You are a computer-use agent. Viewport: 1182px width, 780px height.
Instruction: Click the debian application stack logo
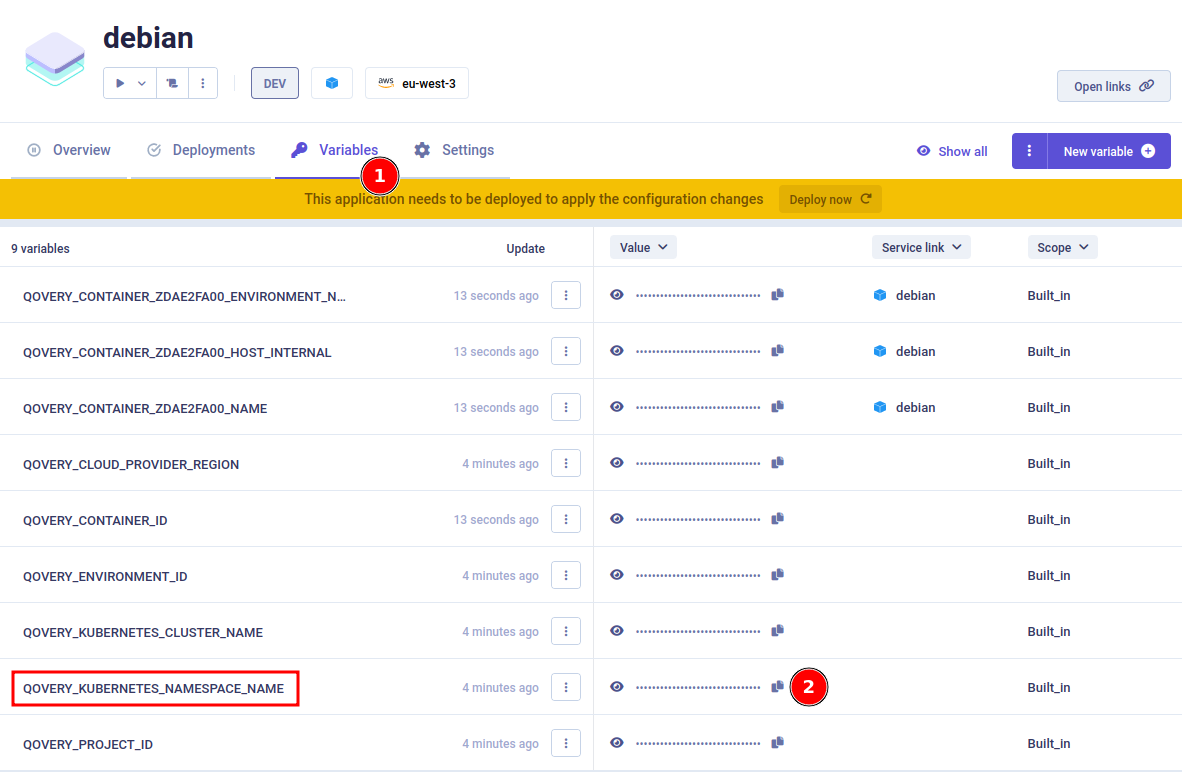pos(55,58)
